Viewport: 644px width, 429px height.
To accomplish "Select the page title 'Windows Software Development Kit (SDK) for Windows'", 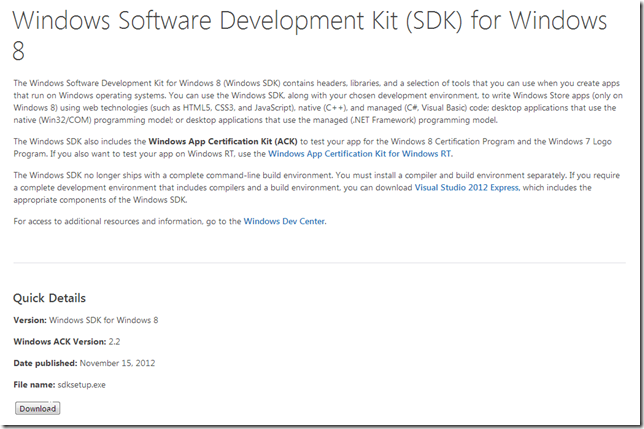I will coord(310,20).
